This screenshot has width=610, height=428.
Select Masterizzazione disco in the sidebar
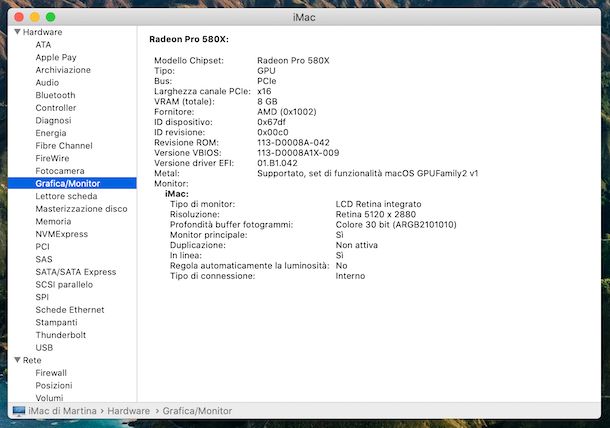point(81,209)
